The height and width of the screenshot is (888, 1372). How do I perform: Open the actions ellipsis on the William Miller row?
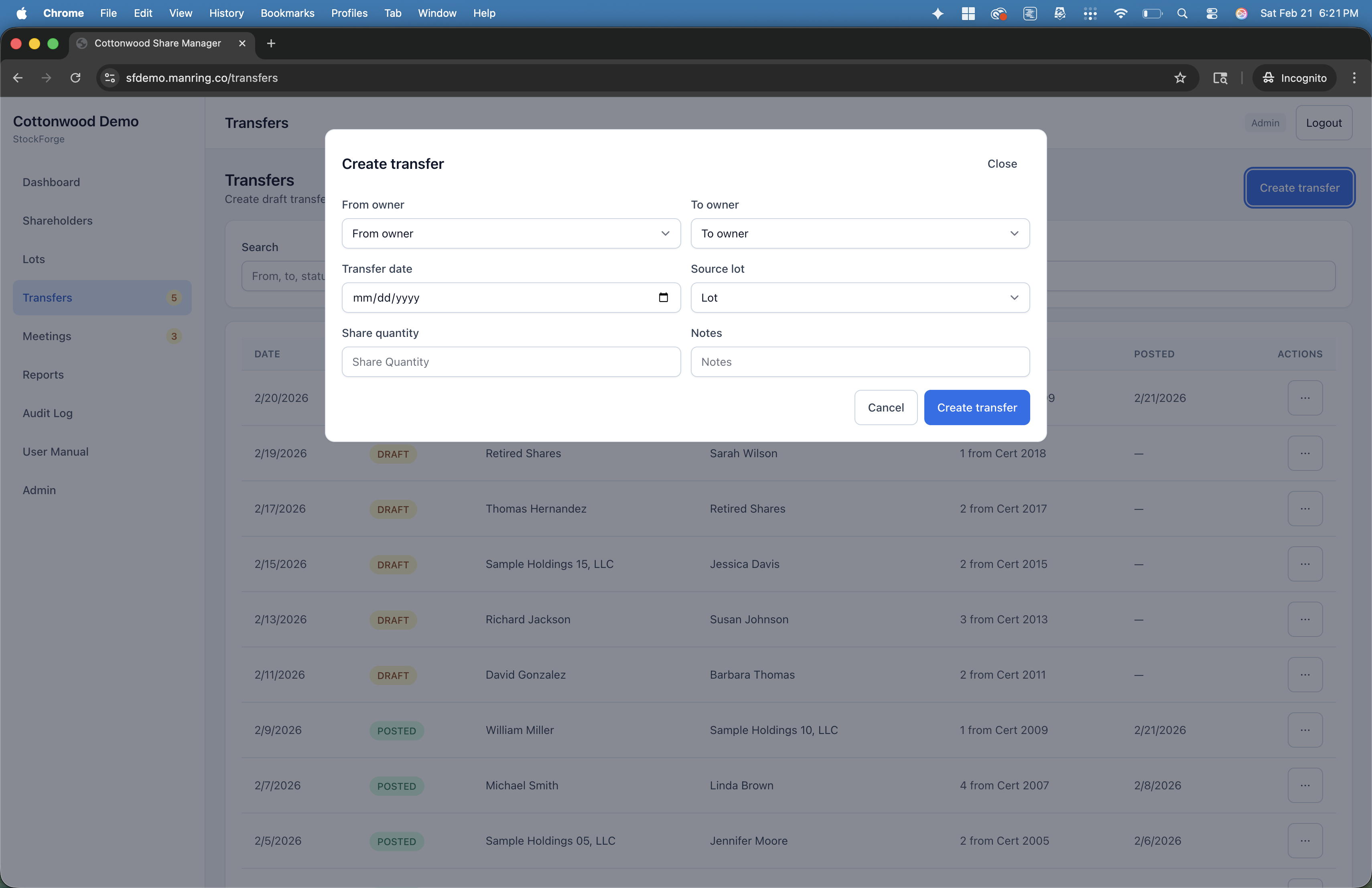pyautogui.click(x=1305, y=730)
